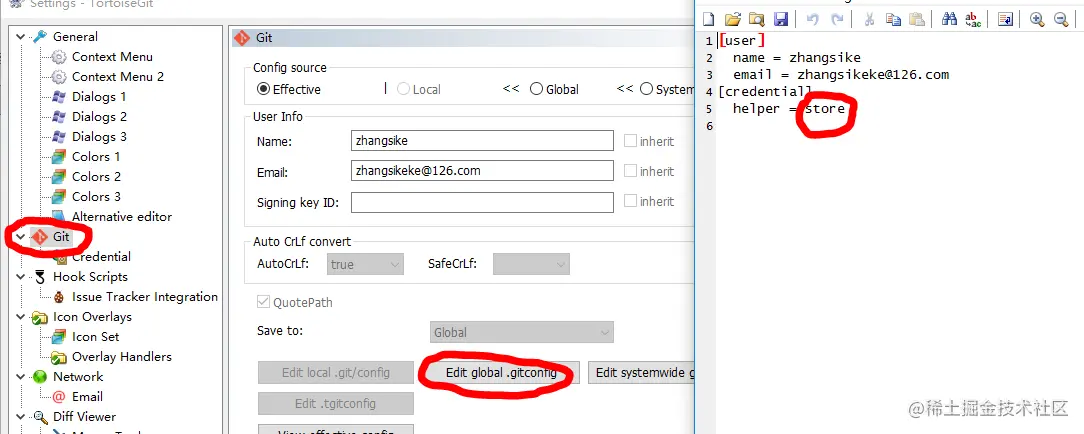Open Dialogs 3 settings page
Image resolution: width=1084 pixels, height=434 pixels.
[99, 137]
